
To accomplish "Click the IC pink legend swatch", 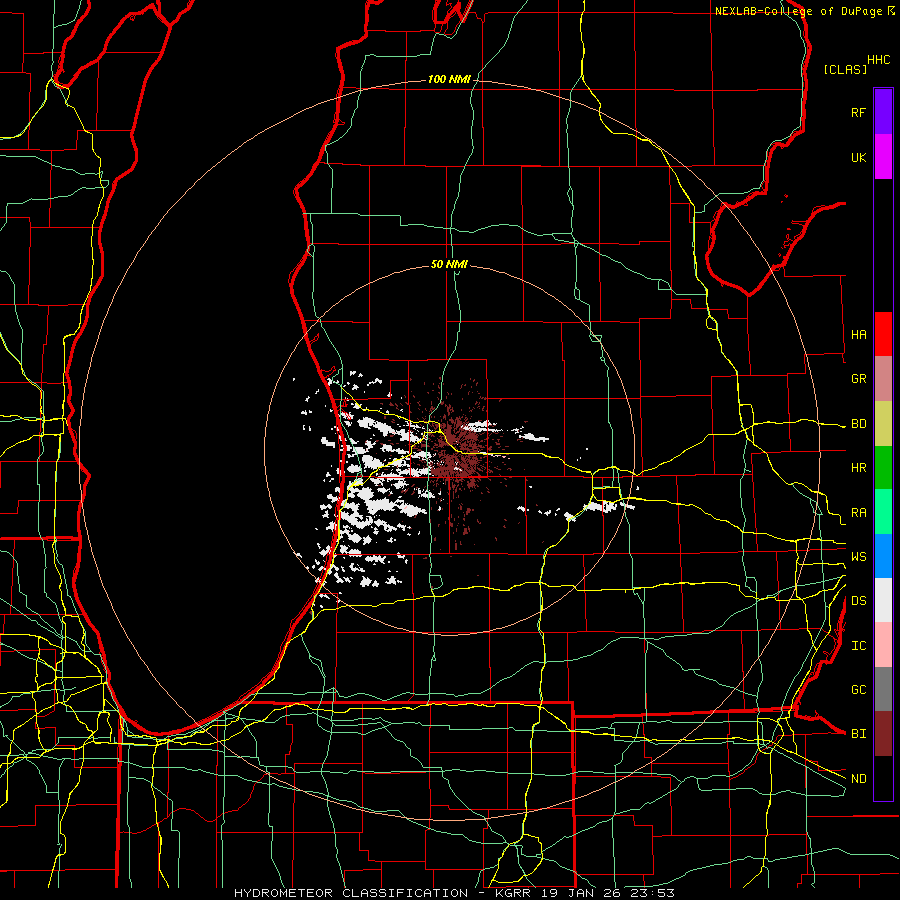I will tap(883, 645).
